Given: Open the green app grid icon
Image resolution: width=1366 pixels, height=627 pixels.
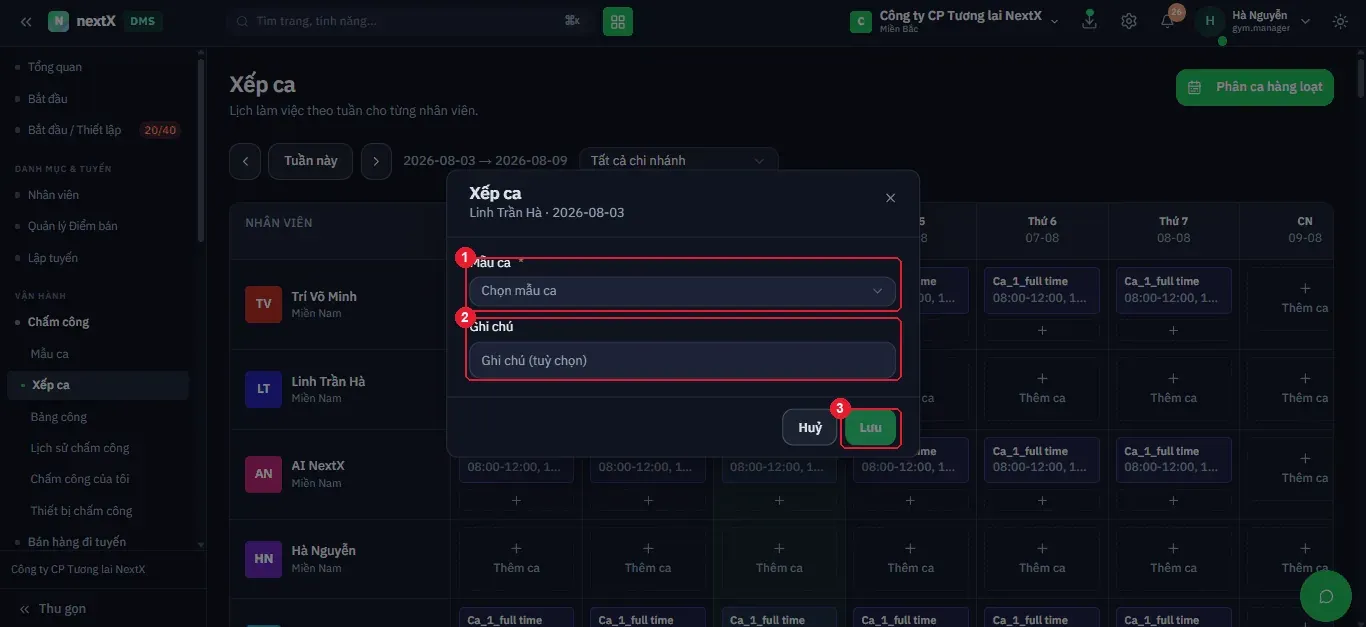Looking at the screenshot, I should point(618,21).
